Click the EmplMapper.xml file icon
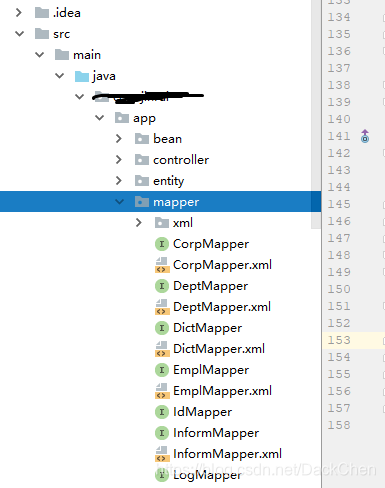Screen dimensions: 385x488 click(162, 391)
